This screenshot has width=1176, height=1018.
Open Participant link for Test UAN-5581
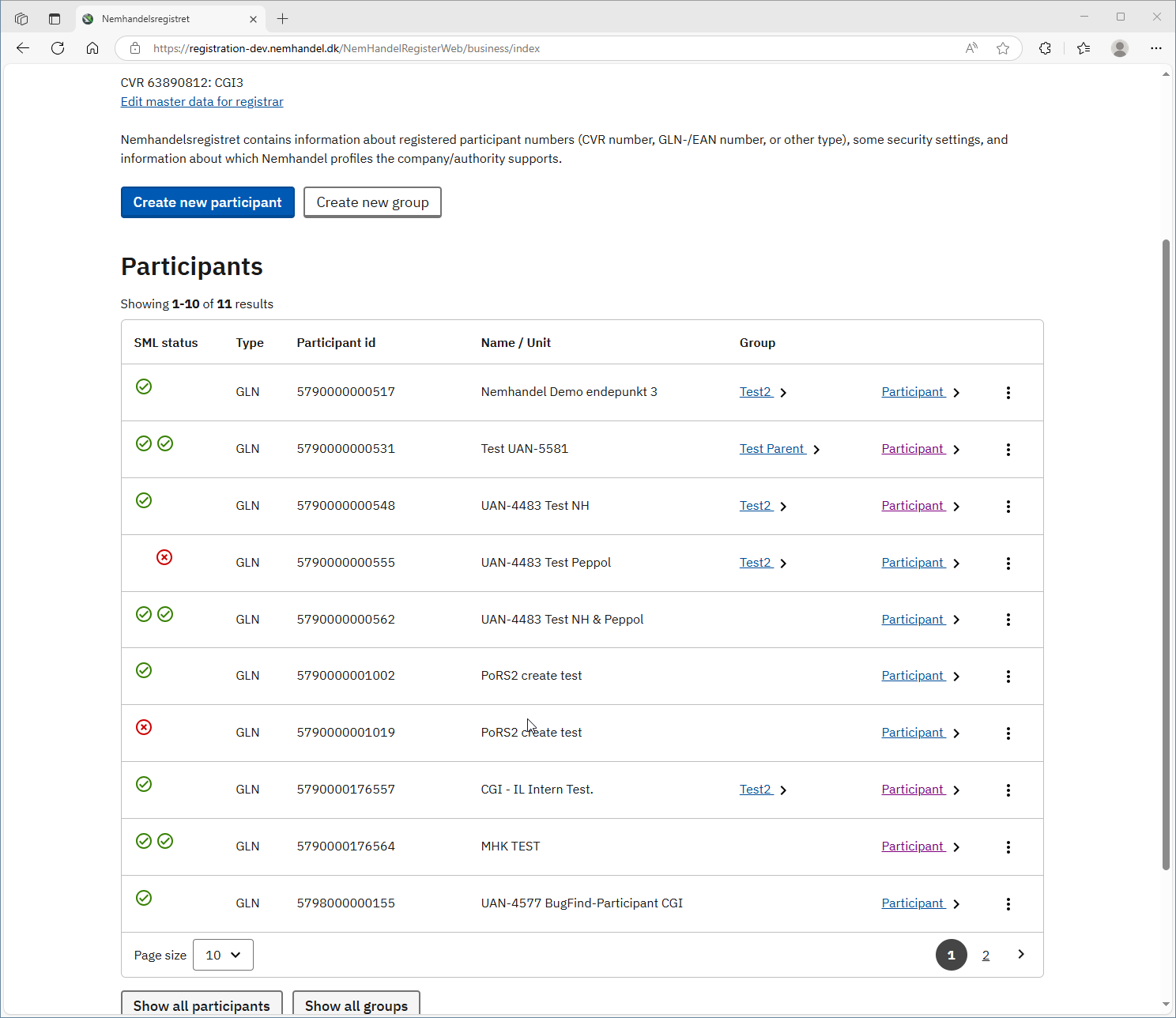click(x=914, y=449)
